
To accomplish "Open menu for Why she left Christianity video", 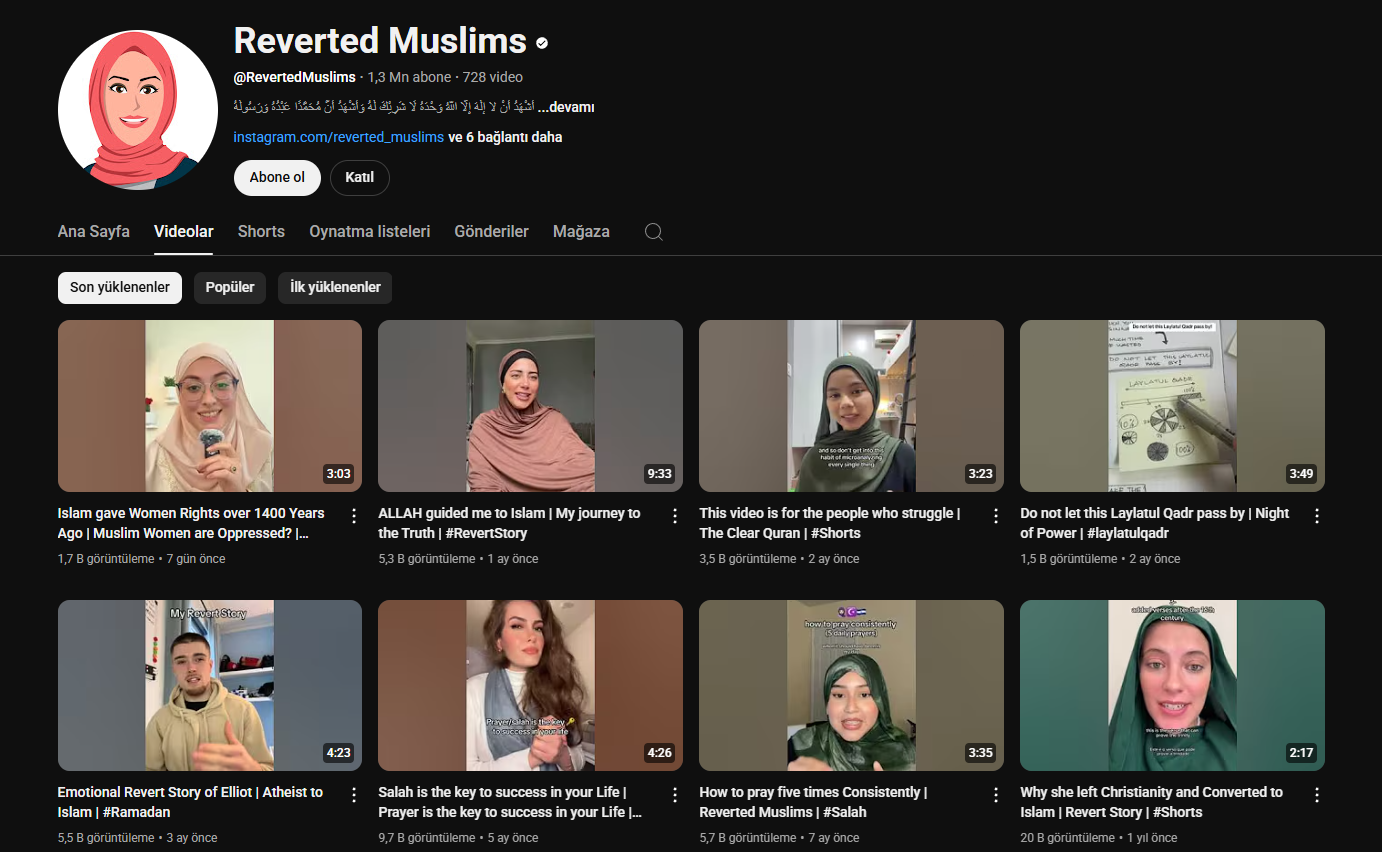I will pos(1316,795).
